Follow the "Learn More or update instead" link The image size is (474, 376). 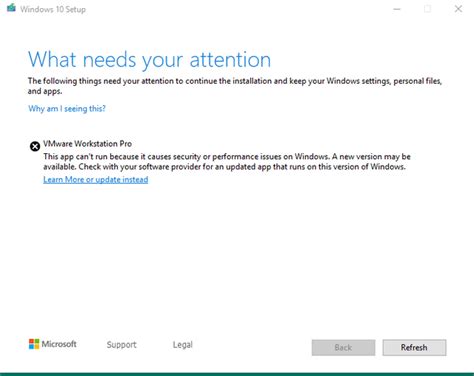click(96, 180)
